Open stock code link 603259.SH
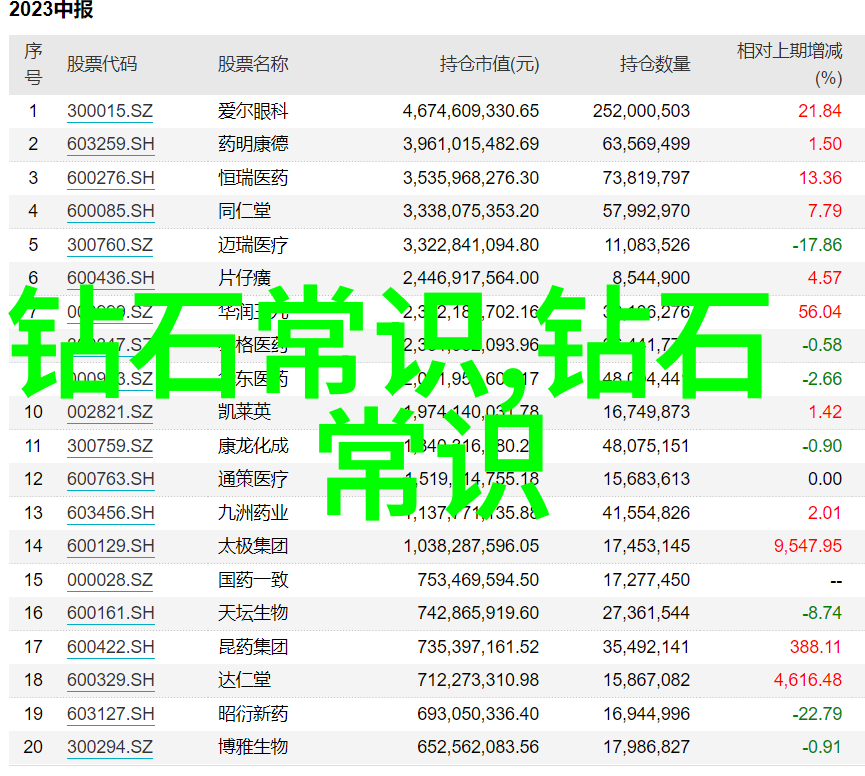 110,144
